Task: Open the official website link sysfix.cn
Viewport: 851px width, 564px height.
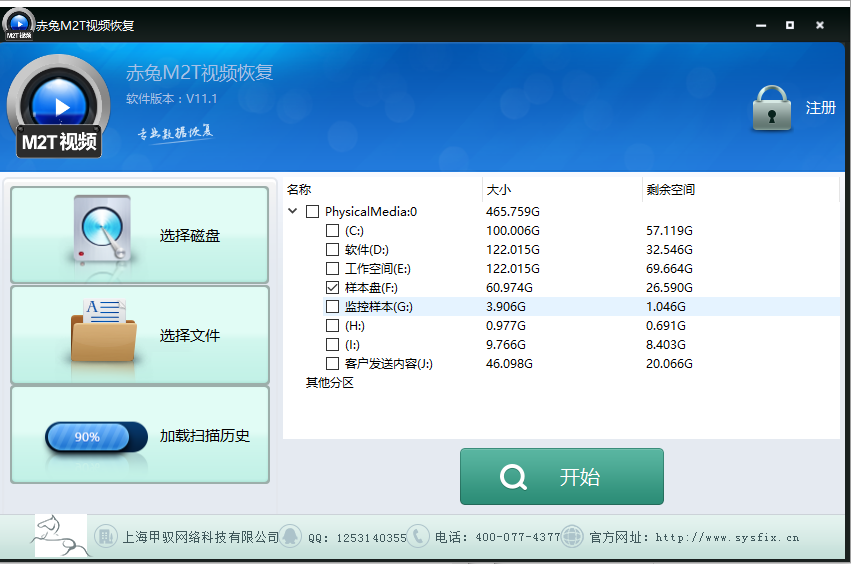Action: tap(727, 538)
